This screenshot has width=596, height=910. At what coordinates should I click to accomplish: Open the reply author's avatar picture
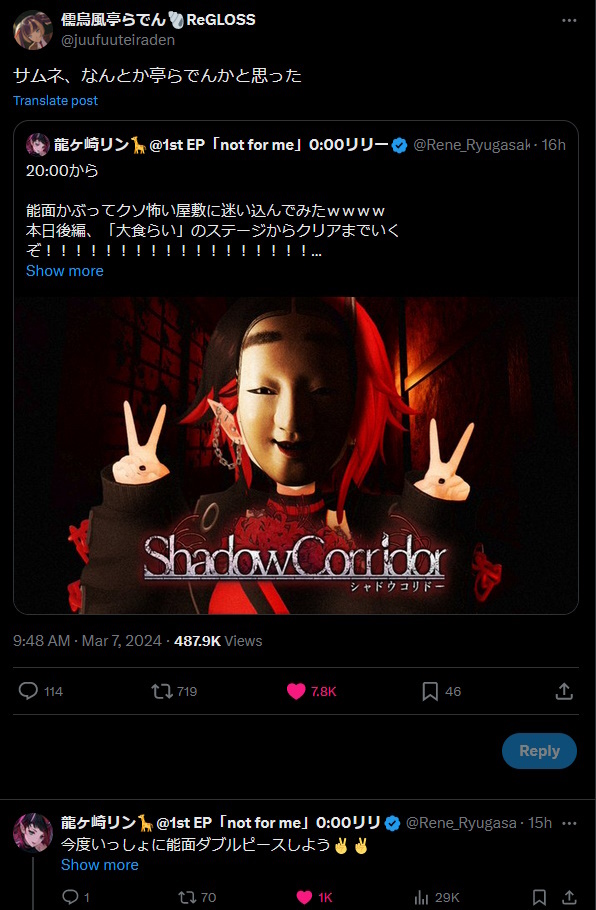coord(33,832)
